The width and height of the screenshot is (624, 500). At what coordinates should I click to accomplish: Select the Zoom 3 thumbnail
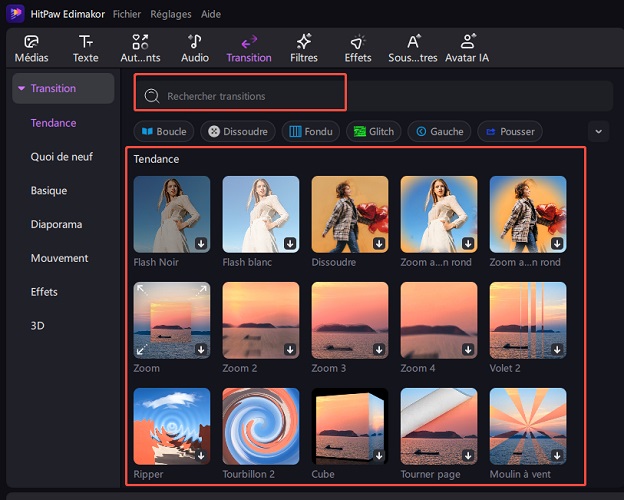[350, 320]
